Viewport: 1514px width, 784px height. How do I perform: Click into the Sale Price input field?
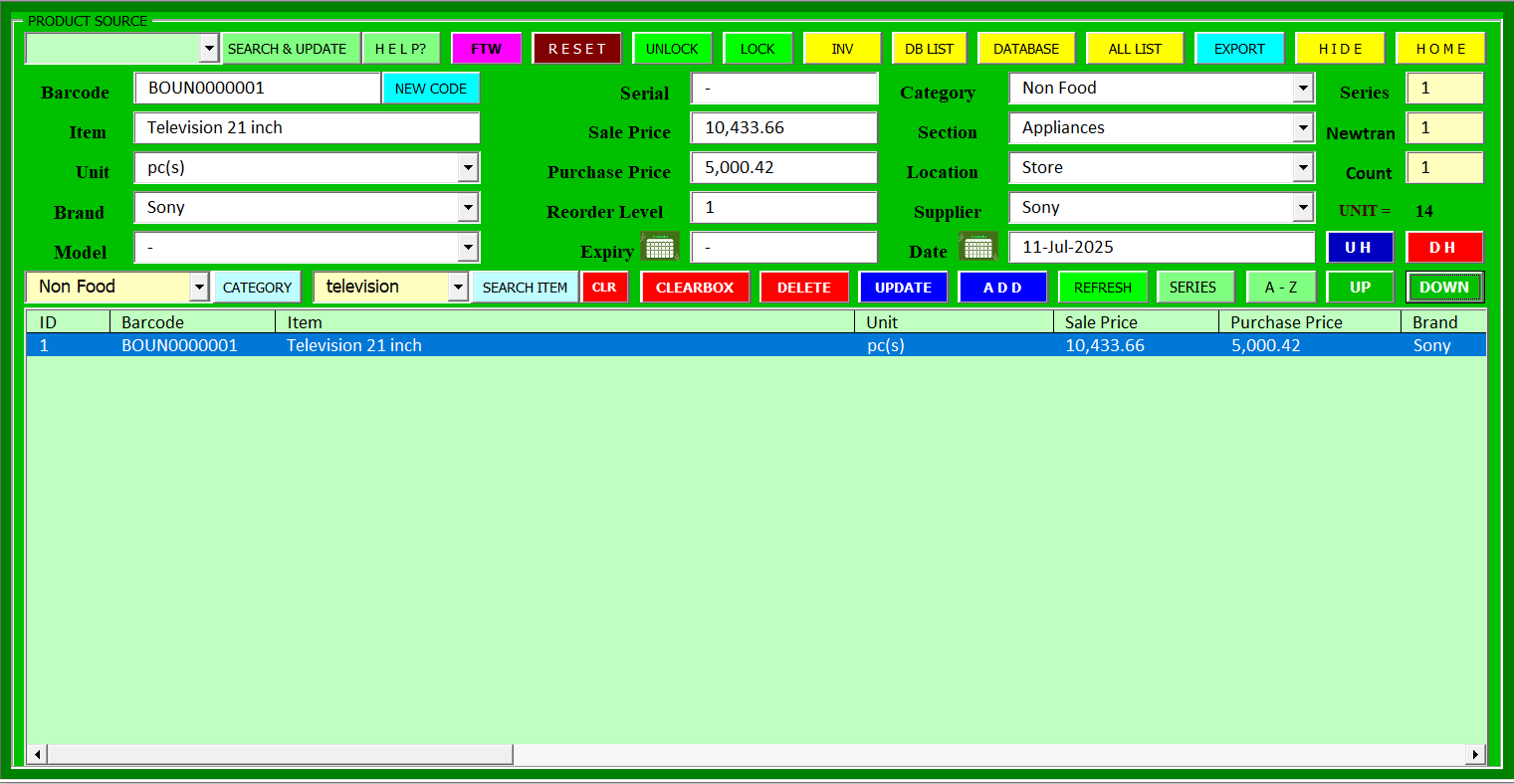[x=784, y=128]
